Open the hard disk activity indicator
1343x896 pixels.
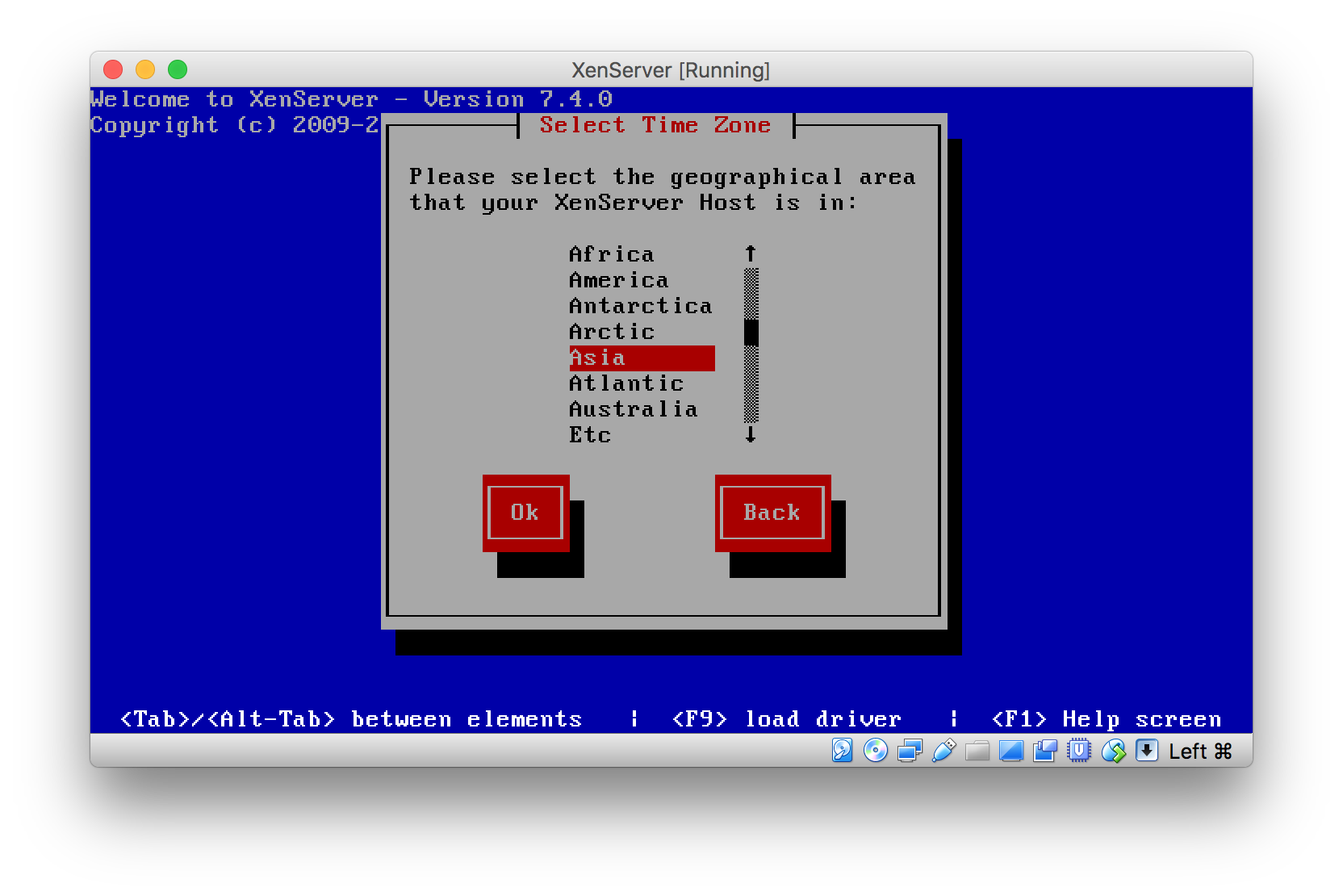point(842,751)
